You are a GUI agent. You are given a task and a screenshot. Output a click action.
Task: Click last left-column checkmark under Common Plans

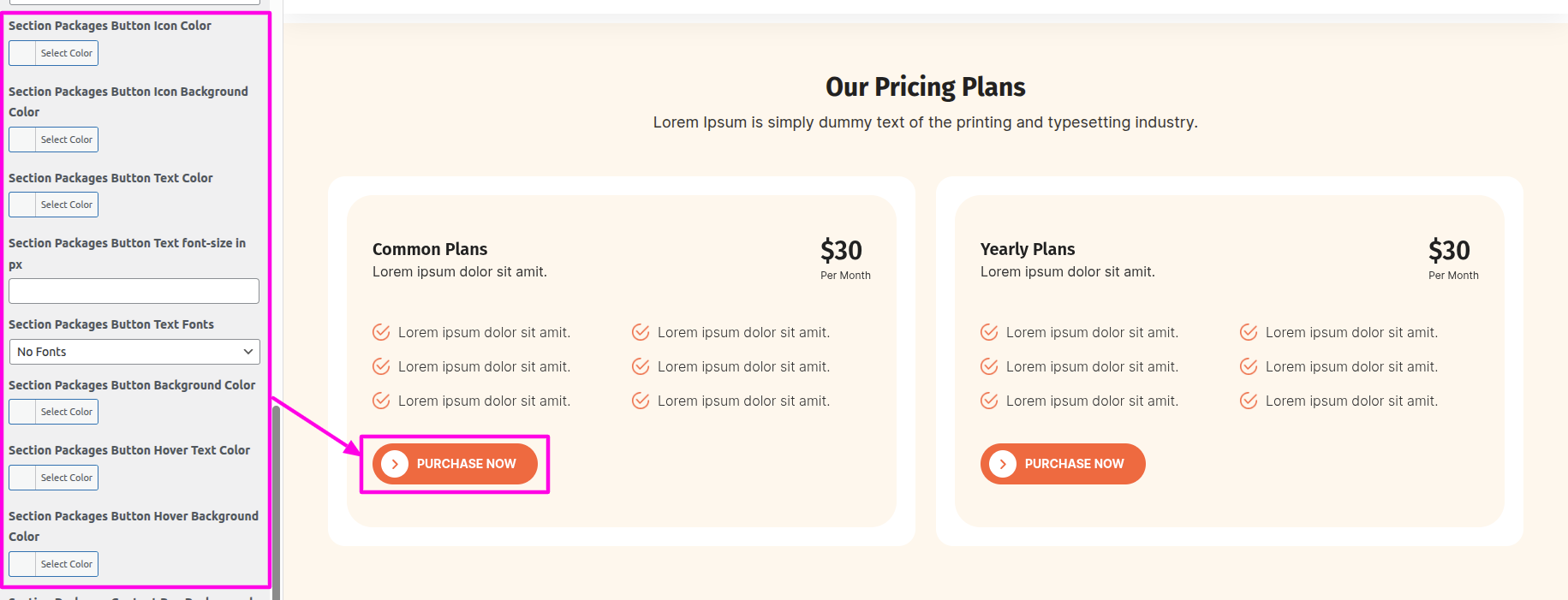[x=382, y=401]
